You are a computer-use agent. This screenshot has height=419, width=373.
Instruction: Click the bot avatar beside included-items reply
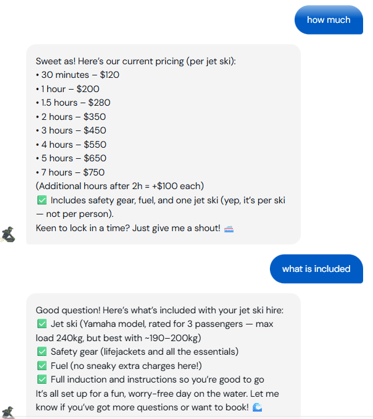pos(8,412)
